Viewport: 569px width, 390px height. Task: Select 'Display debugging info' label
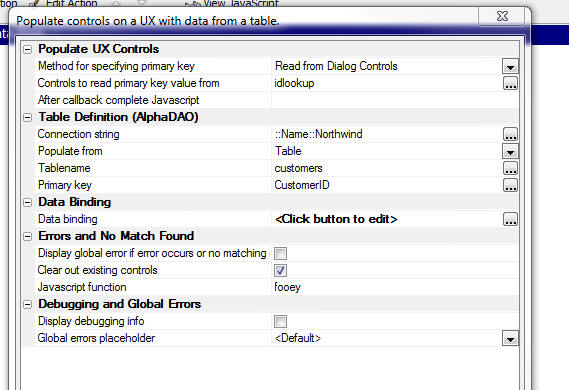[91, 321]
